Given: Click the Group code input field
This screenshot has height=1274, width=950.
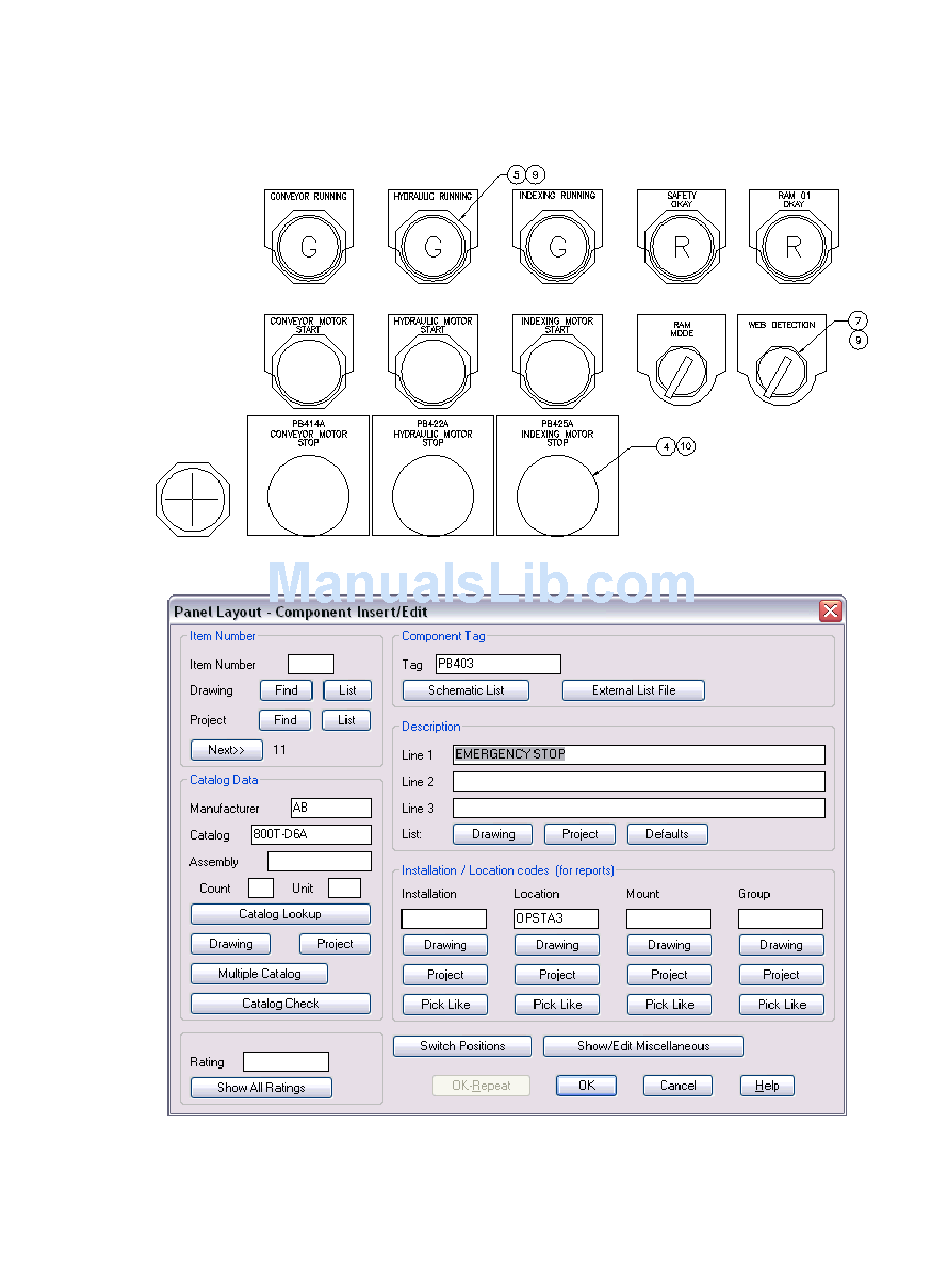Looking at the screenshot, I should (x=780, y=919).
